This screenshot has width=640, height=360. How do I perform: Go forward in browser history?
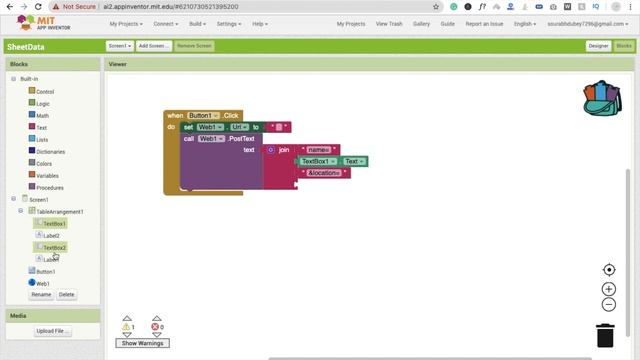click(24, 7)
